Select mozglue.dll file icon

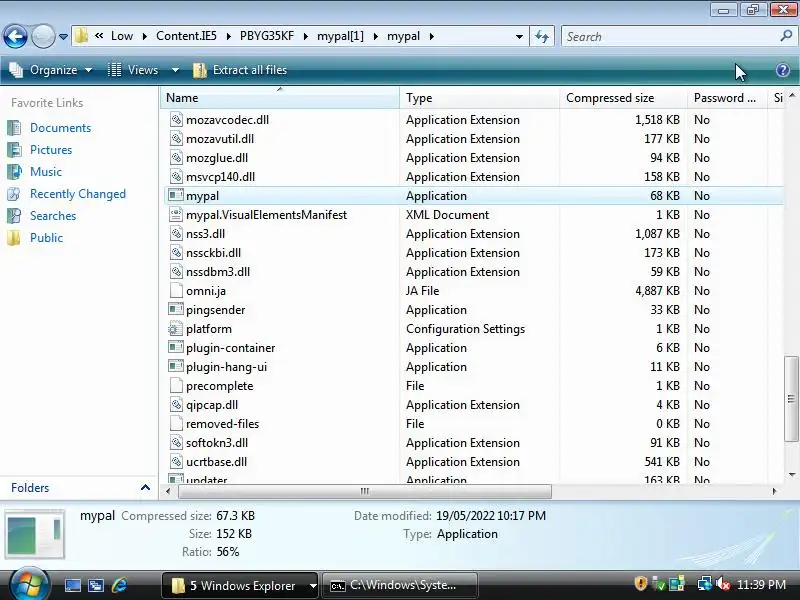176,158
